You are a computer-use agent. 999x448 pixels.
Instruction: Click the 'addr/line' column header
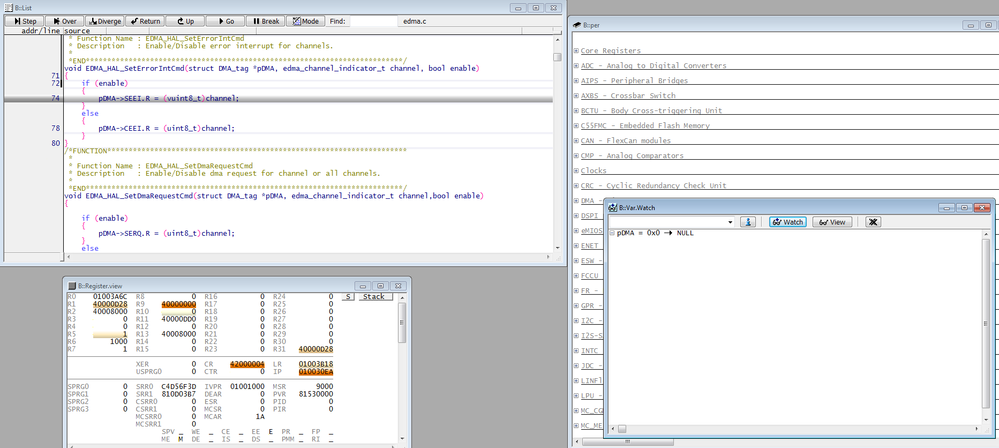click(41, 31)
